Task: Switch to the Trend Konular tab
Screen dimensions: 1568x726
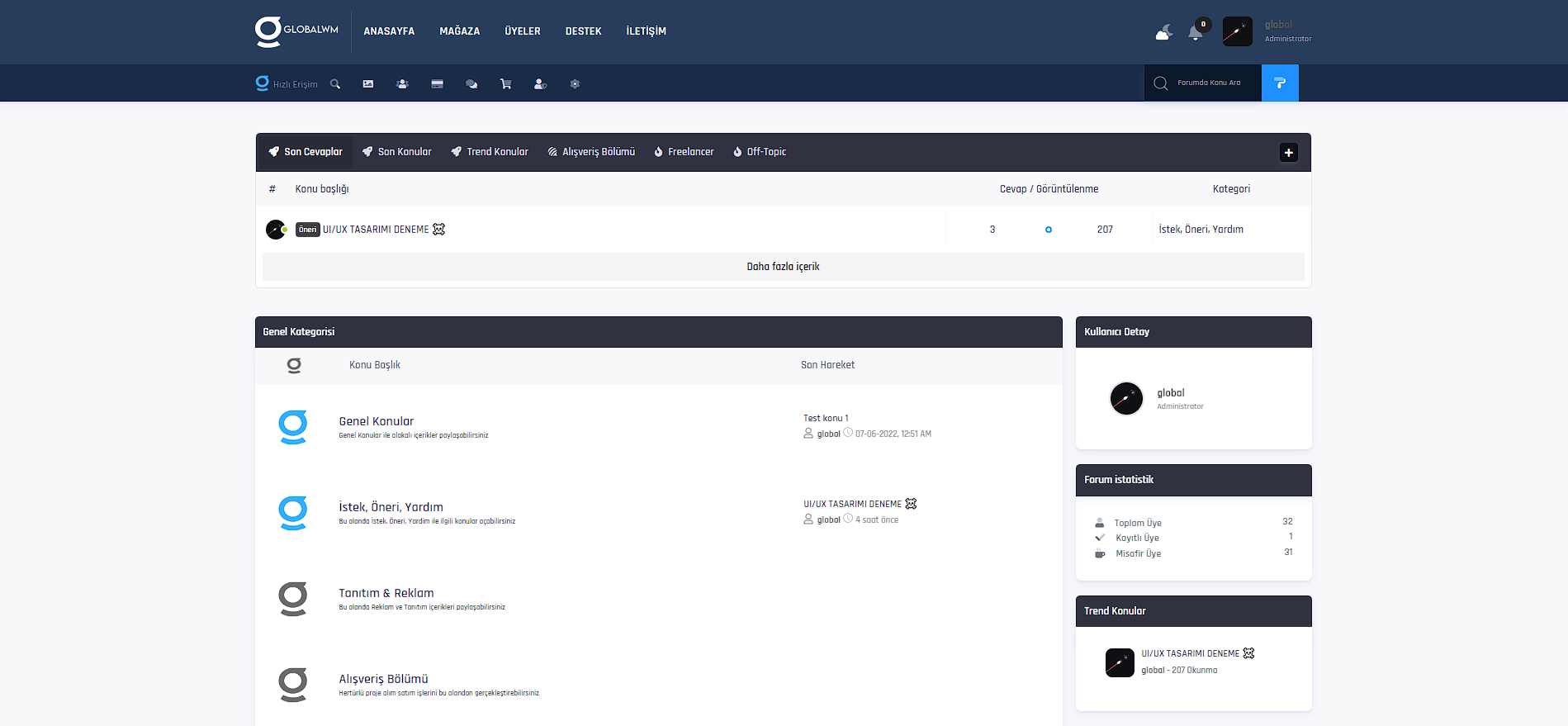Action: point(490,152)
